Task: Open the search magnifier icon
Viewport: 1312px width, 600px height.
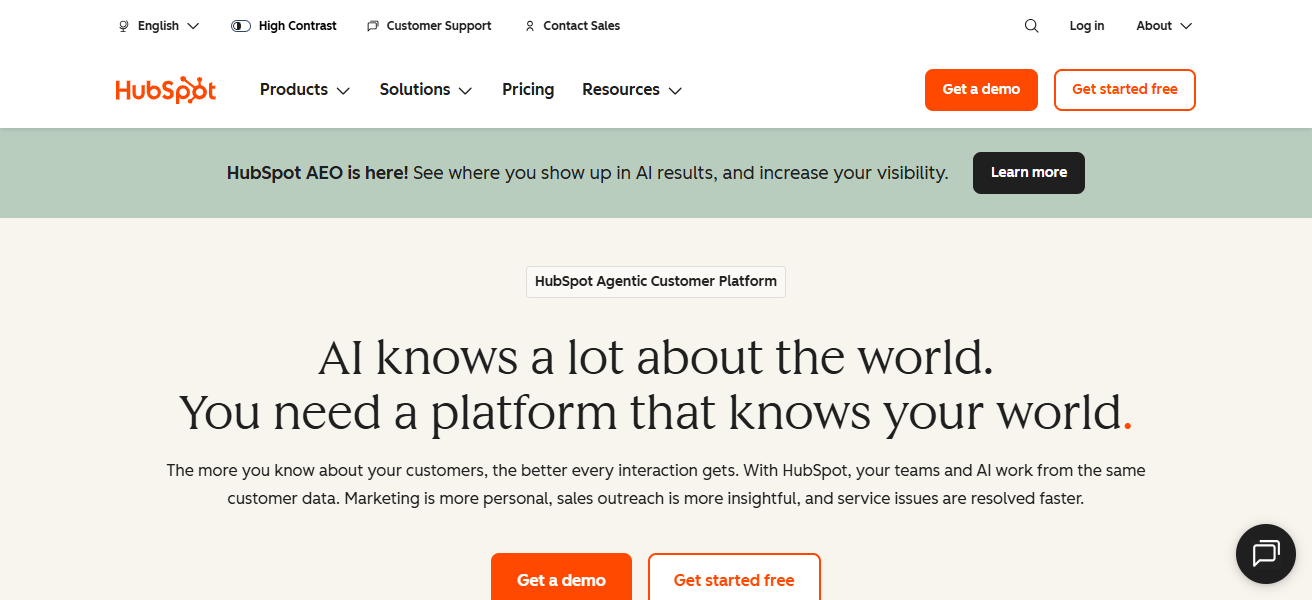Action: click(x=1031, y=25)
